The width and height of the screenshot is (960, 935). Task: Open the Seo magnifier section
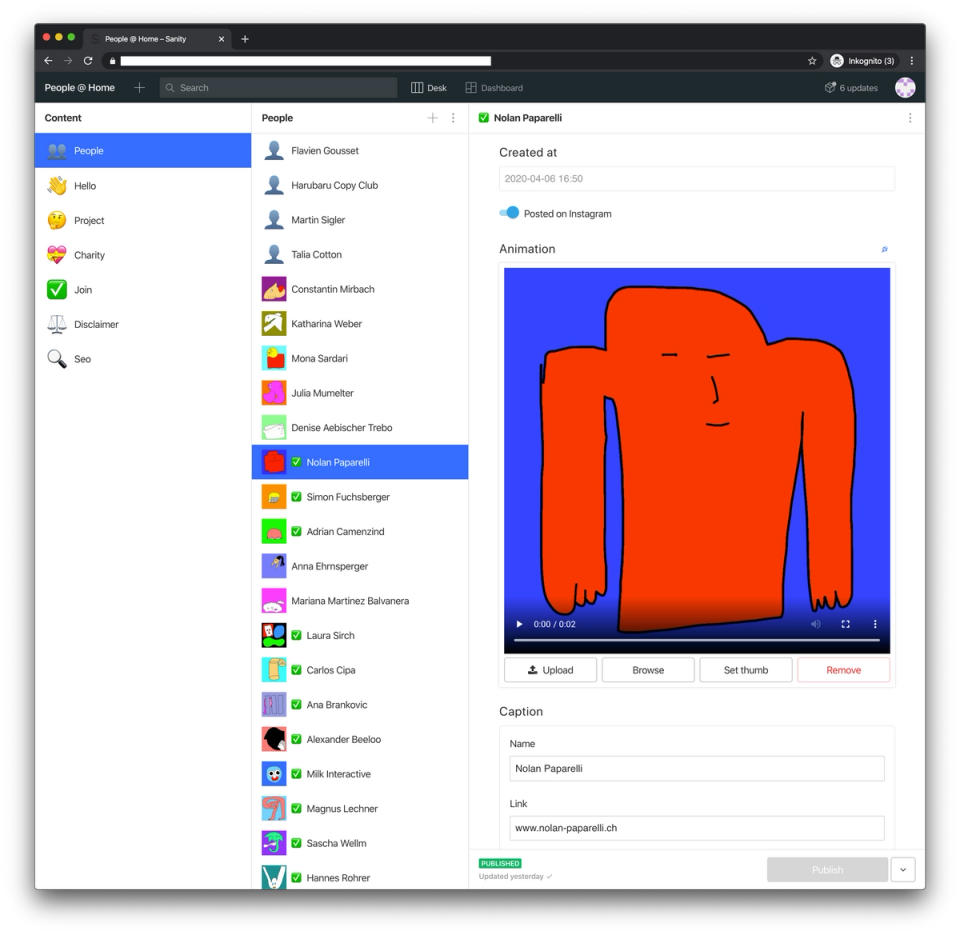tap(143, 359)
